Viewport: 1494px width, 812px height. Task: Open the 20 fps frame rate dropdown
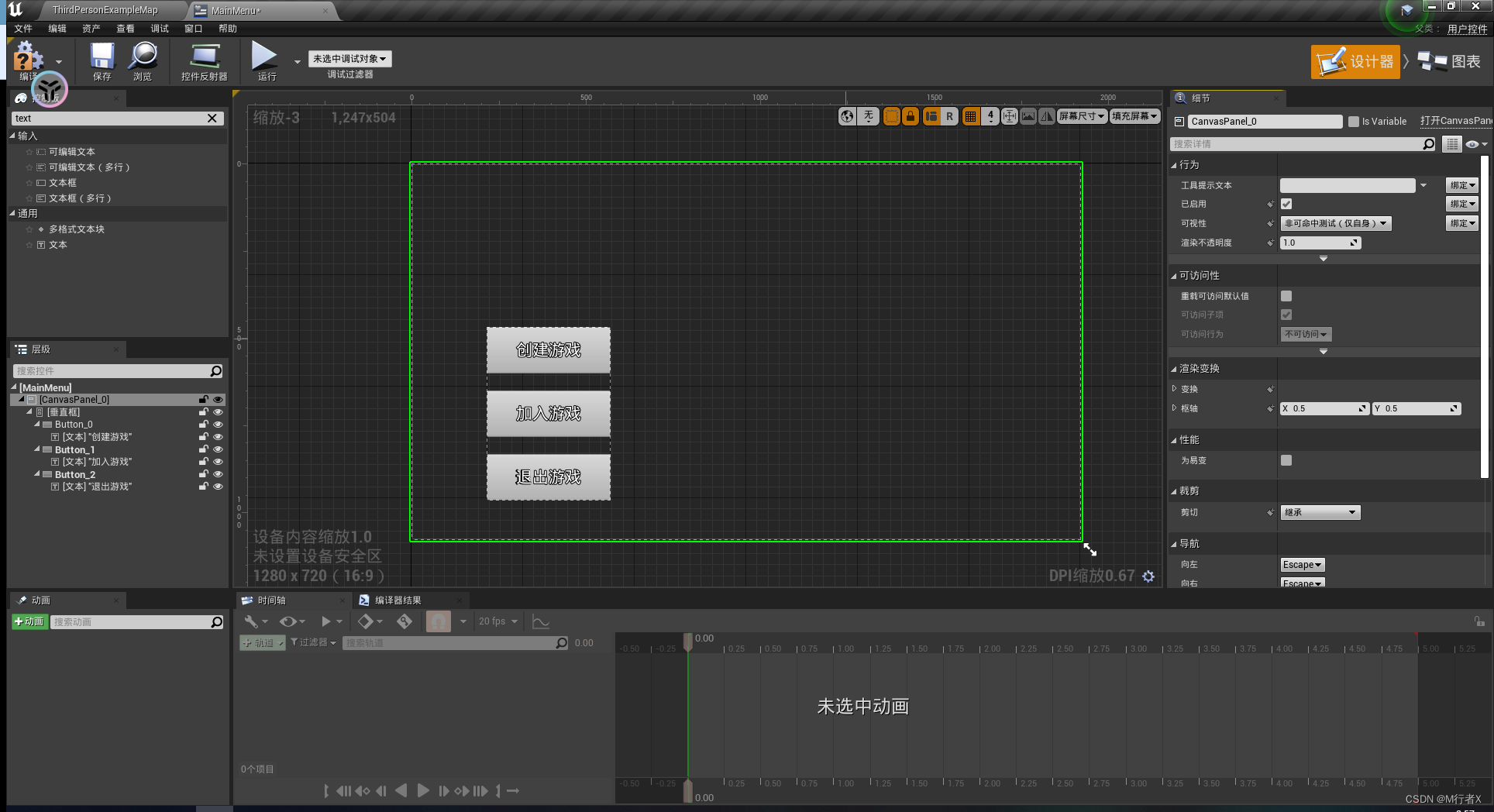pos(498,621)
